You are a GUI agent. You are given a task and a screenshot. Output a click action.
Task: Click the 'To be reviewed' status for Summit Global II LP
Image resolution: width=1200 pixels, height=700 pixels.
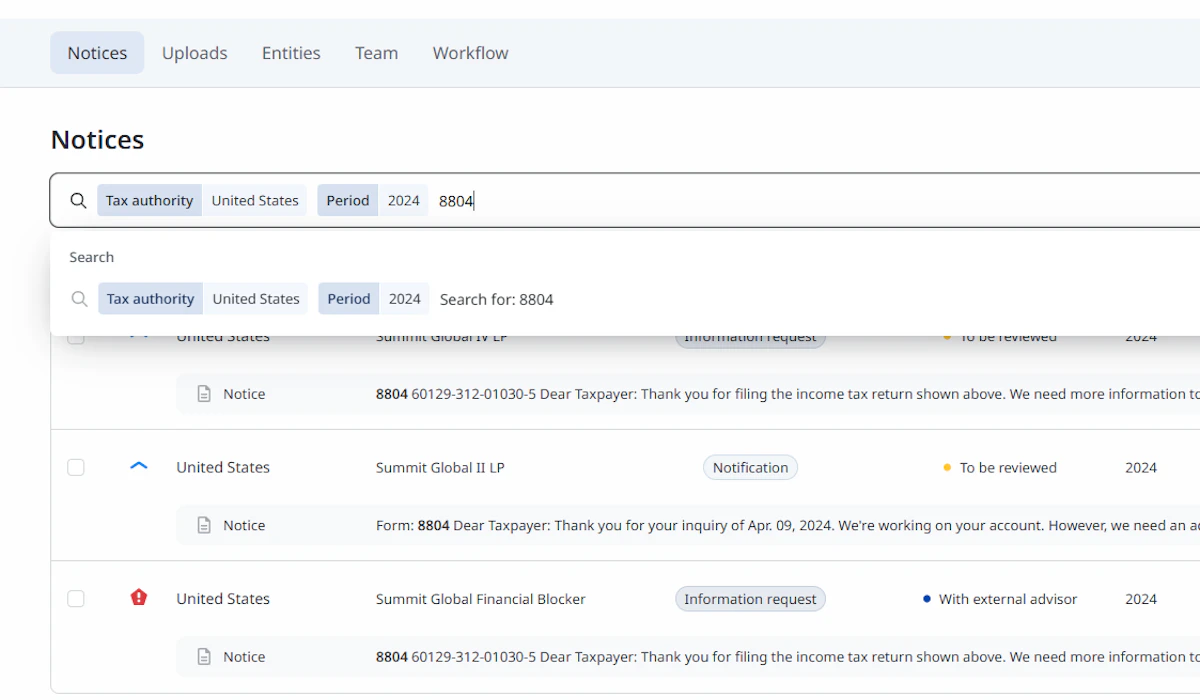tap(1000, 467)
